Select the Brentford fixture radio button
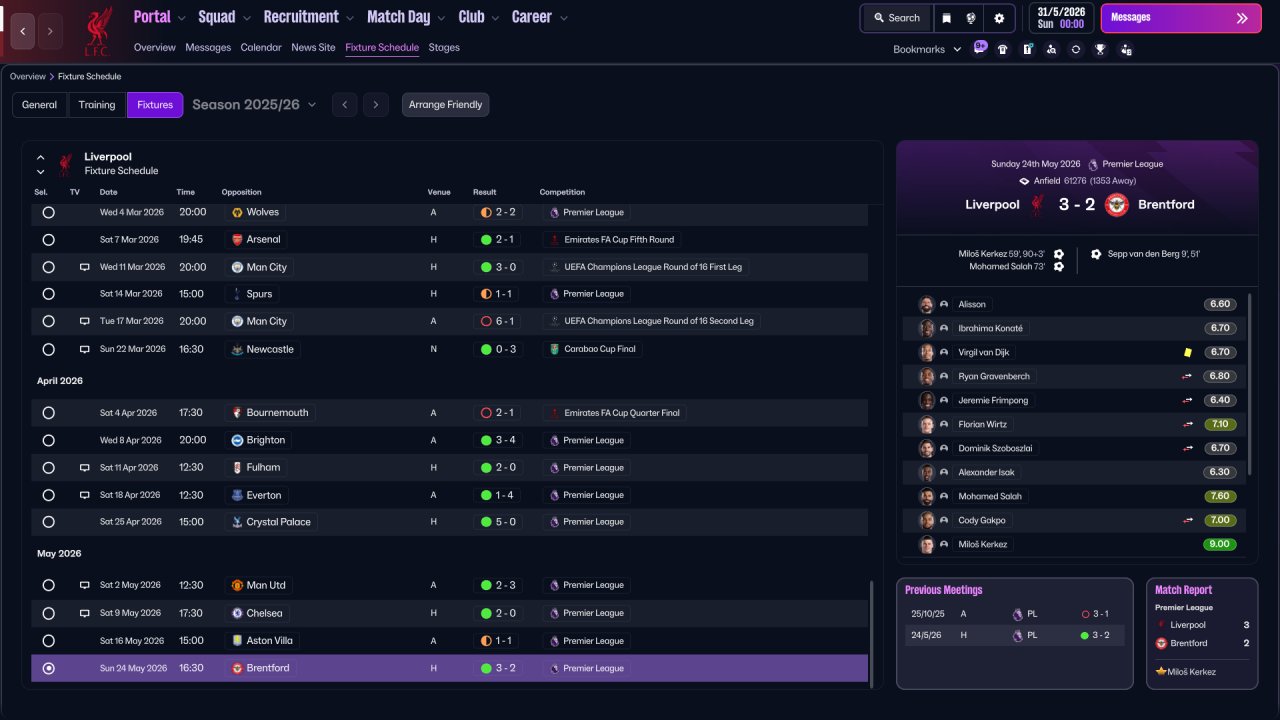The width and height of the screenshot is (1280, 720). [48, 668]
